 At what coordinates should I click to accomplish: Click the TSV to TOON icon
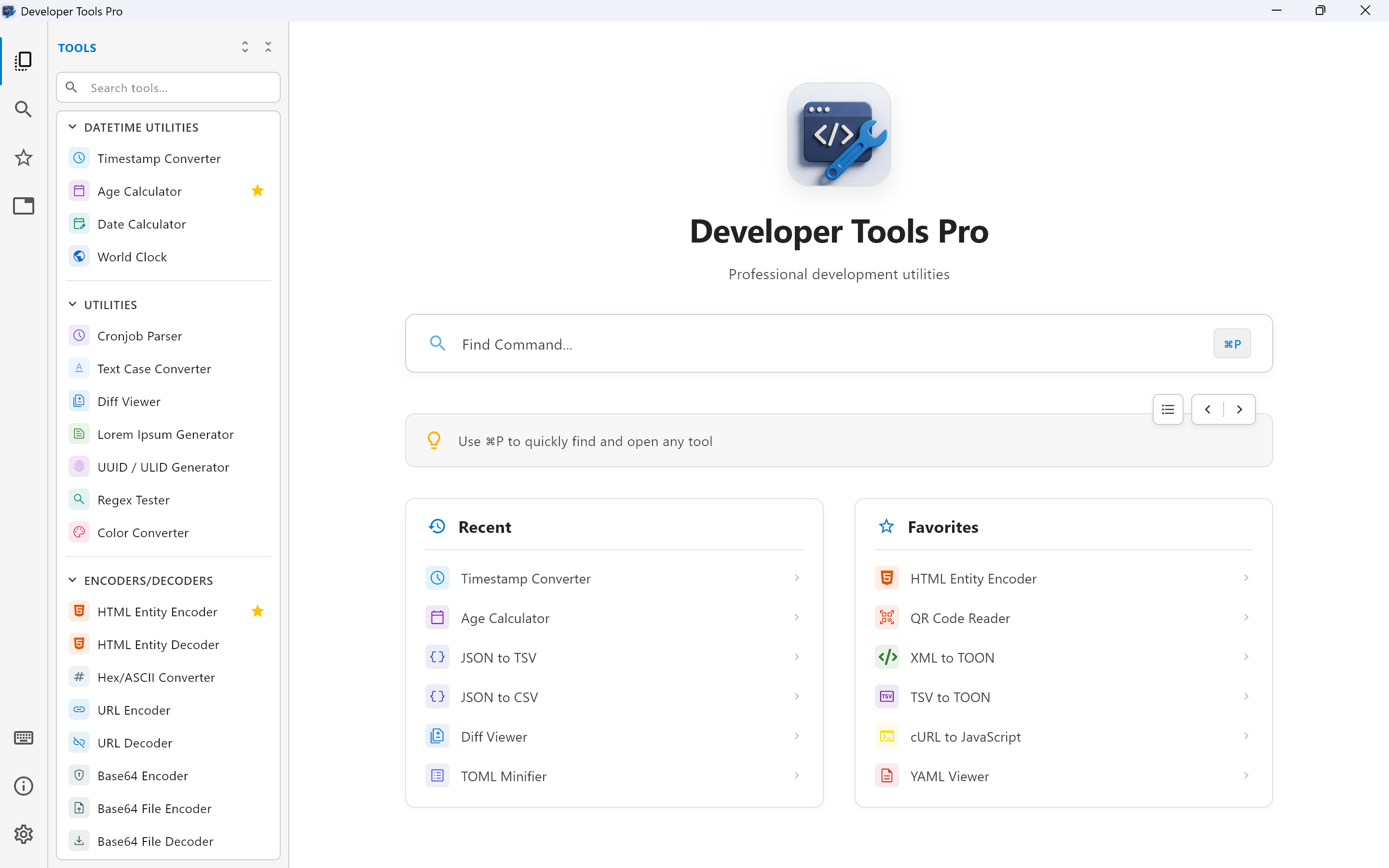[887, 697]
